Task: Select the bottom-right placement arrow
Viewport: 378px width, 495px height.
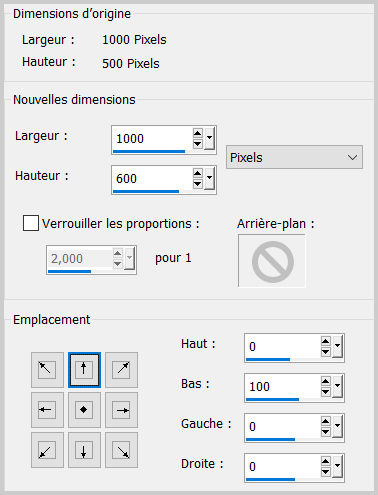Action: tap(121, 450)
